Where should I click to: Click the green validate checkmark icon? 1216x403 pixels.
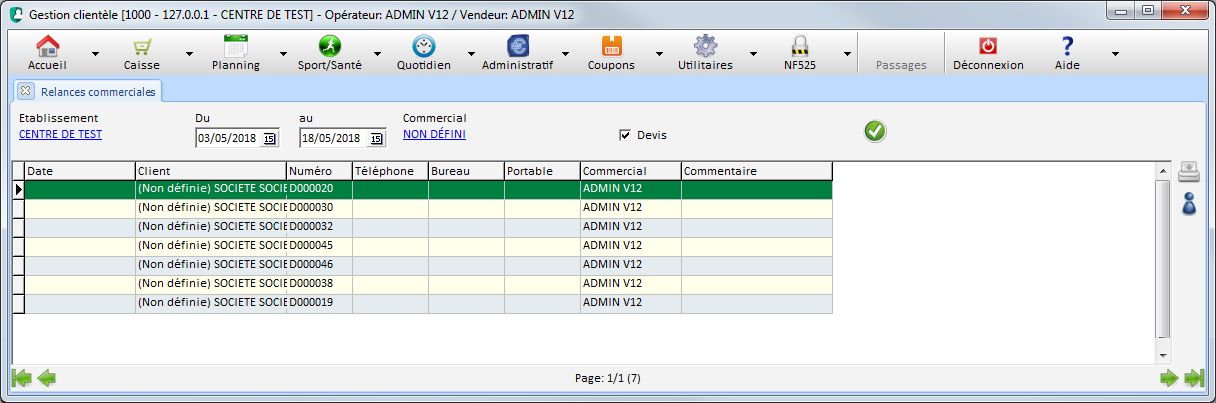tap(876, 131)
